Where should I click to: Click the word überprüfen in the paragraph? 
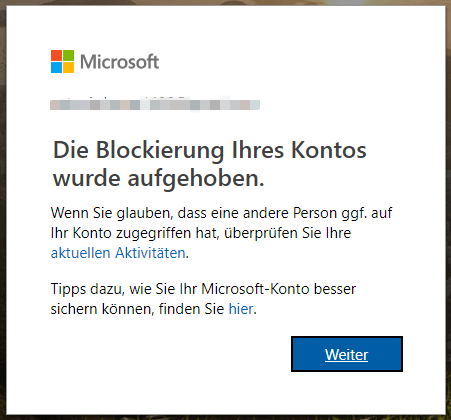261,233
